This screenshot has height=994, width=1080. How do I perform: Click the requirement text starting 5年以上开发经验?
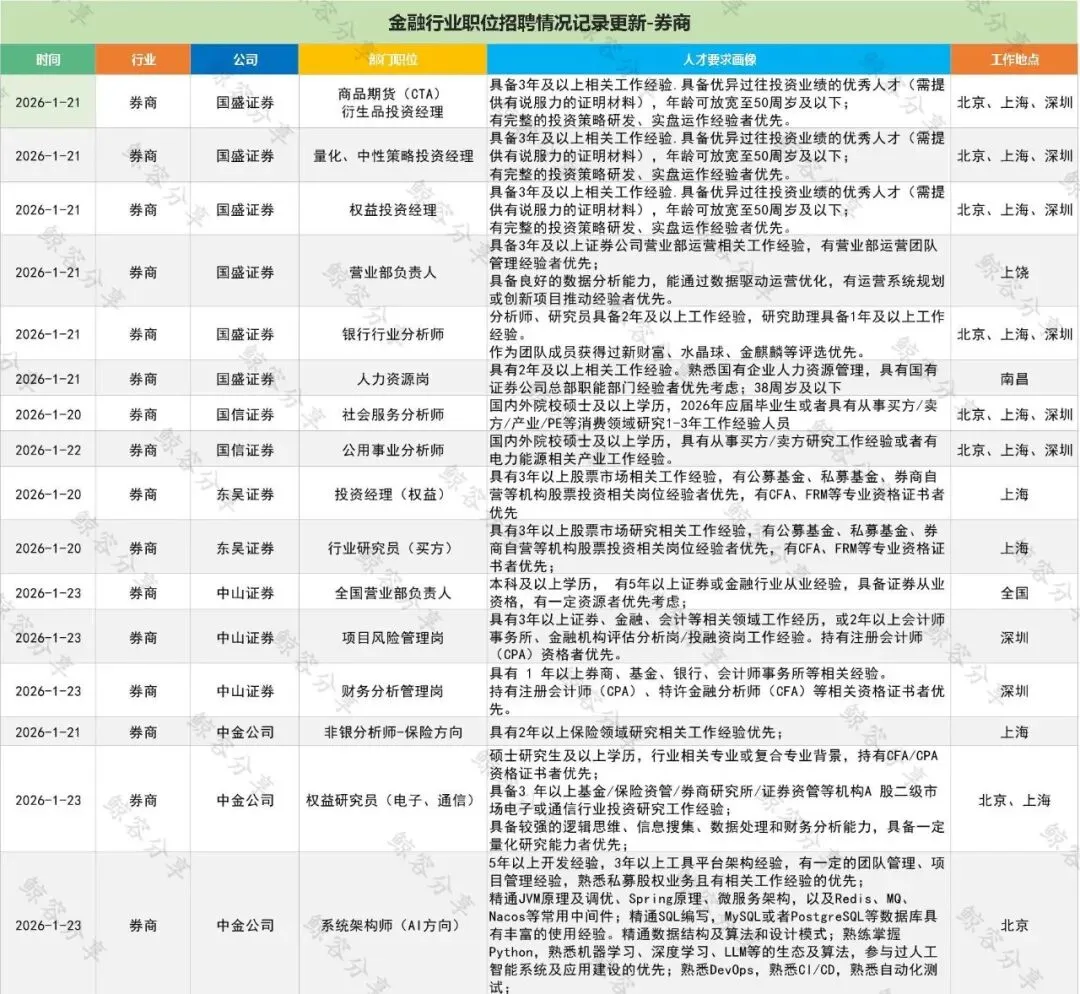pos(718,925)
